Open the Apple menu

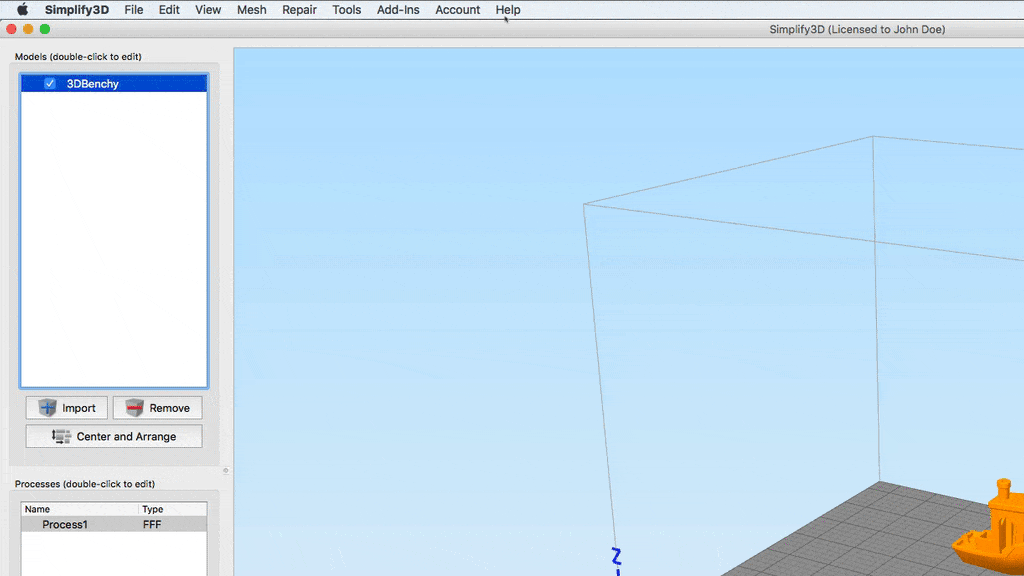(x=22, y=10)
